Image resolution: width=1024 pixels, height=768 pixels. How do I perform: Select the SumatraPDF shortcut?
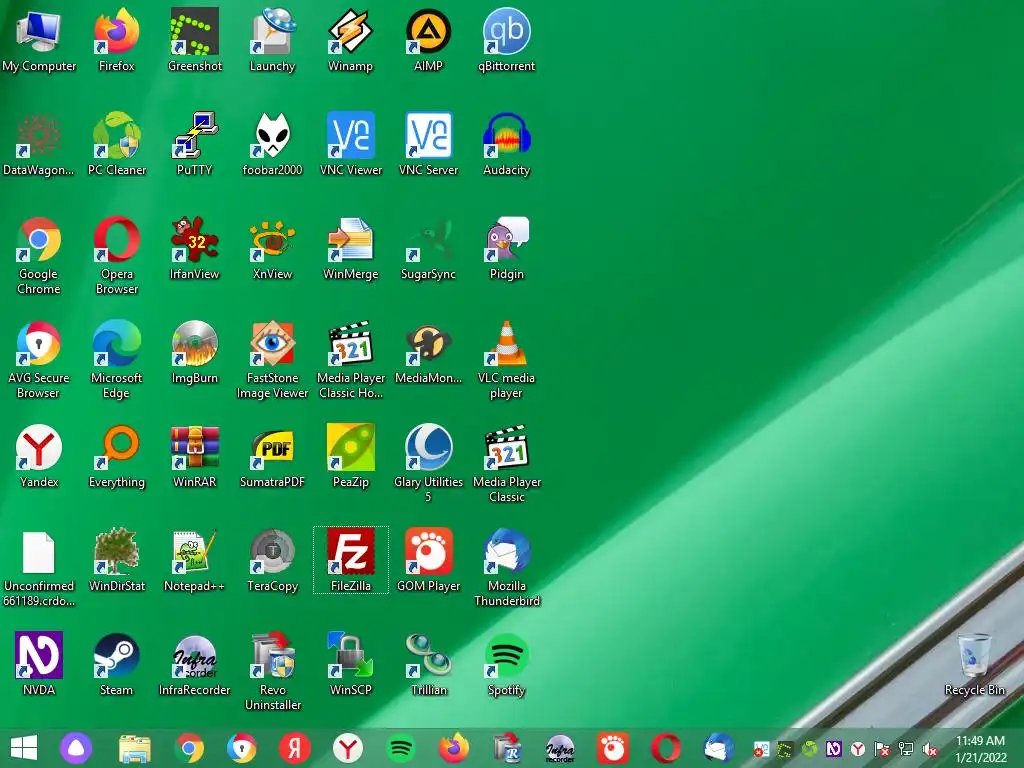coord(272,455)
